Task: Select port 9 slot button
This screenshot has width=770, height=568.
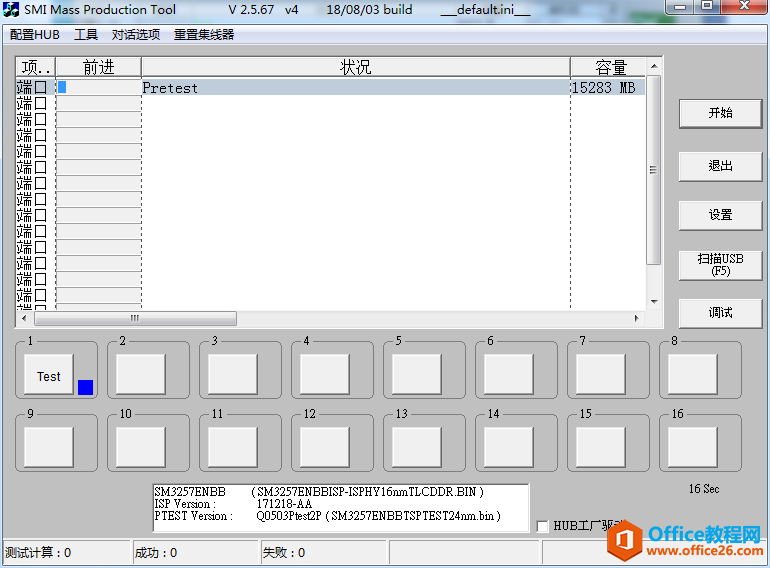Action: pyautogui.click(x=49, y=447)
